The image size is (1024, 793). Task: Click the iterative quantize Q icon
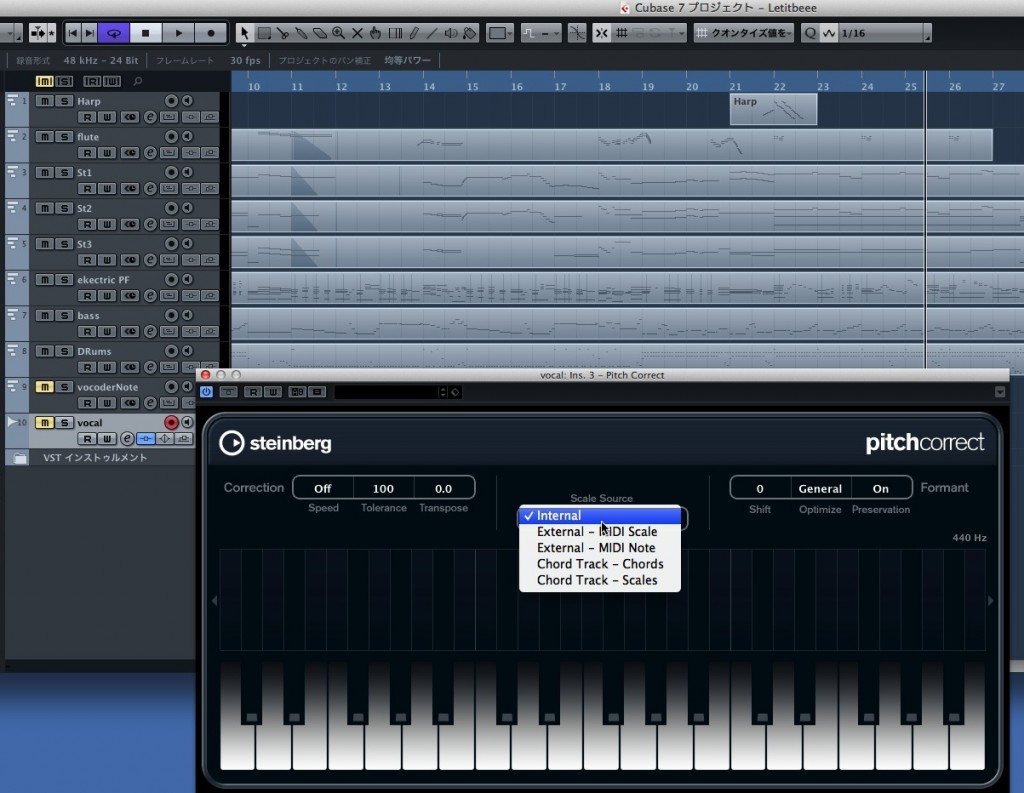click(x=810, y=33)
